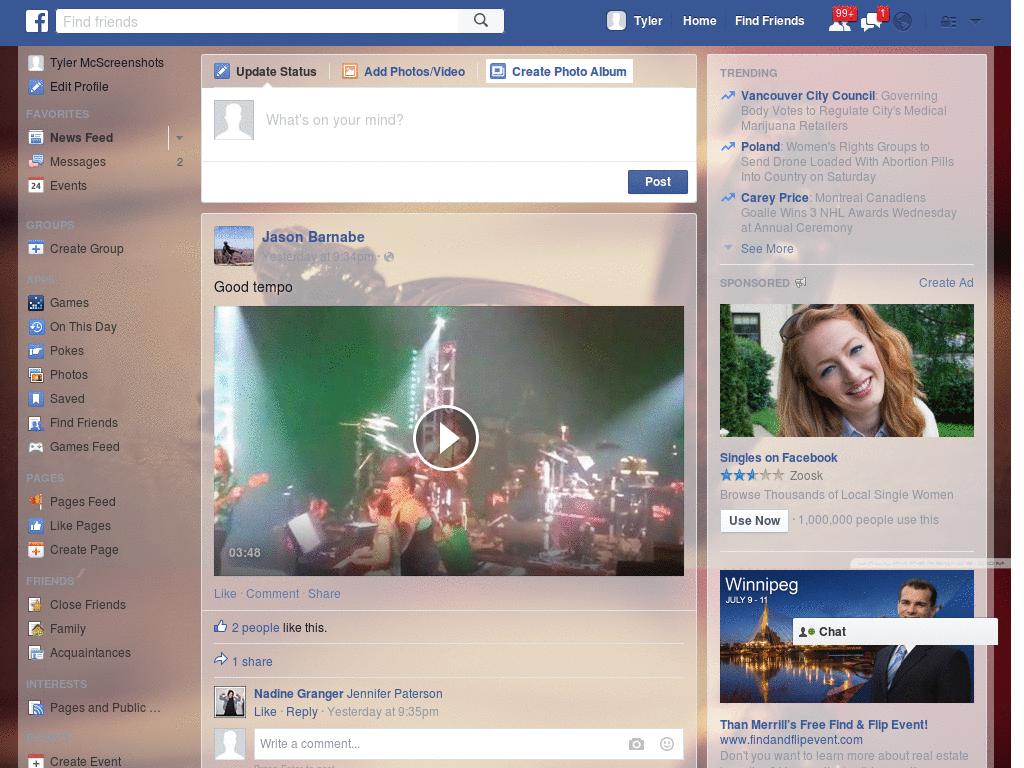Click Family list icon
The width and height of the screenshot is (1024, 768).
pyautogui.click(x=36, y=629)
